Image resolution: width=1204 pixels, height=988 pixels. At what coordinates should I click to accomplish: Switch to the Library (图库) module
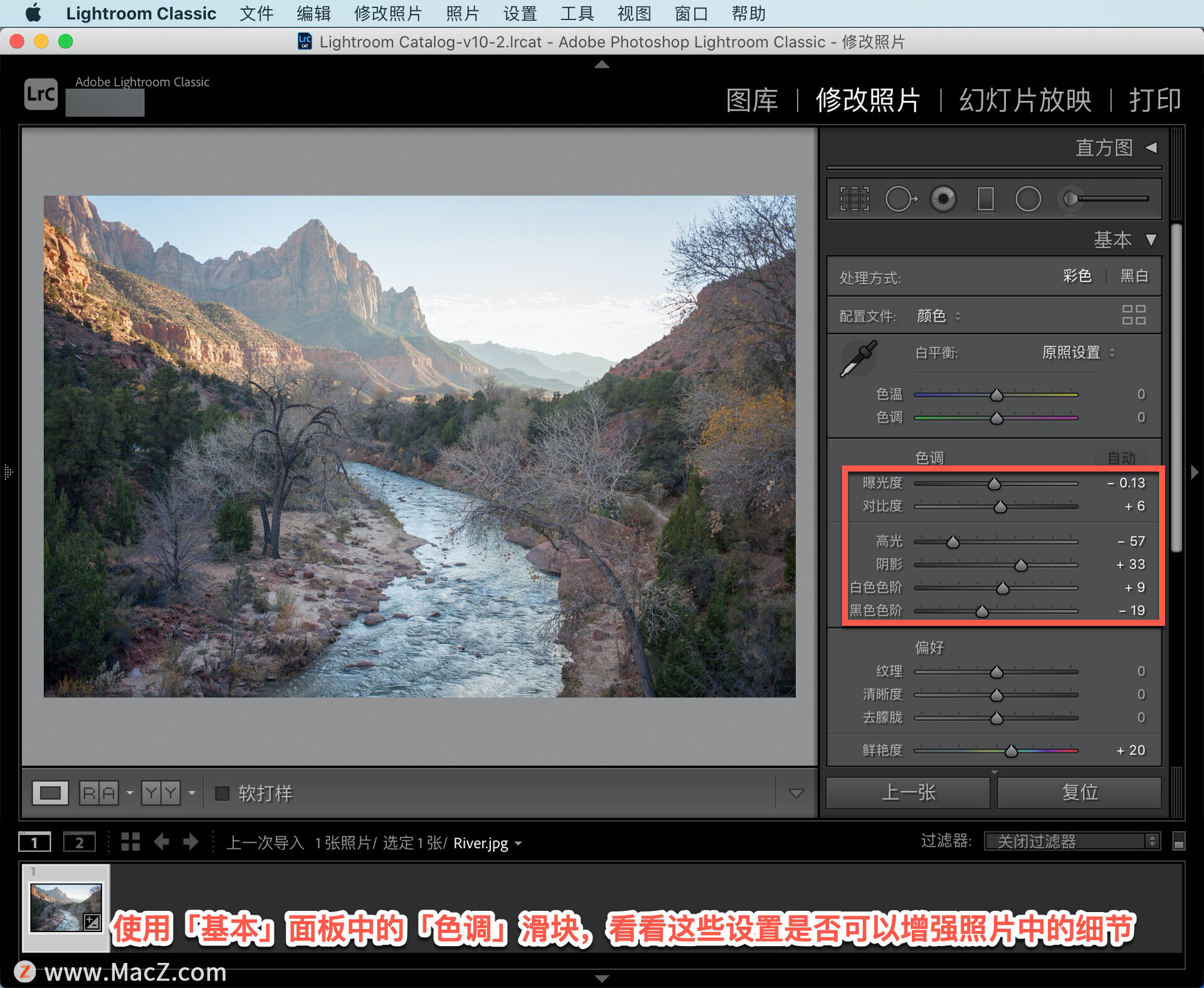pyautogui.click(x=752, y=100)
